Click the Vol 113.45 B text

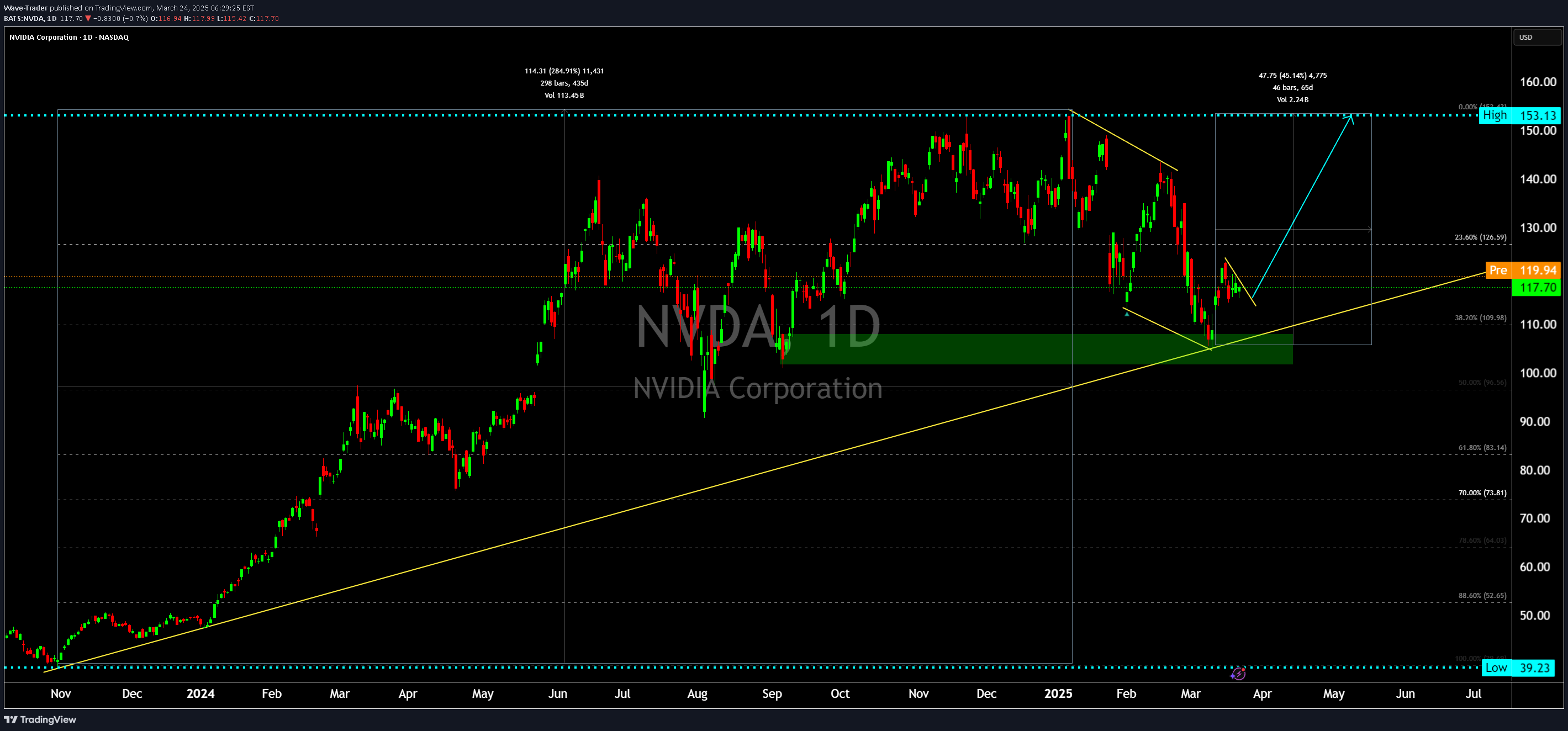(564, 95)
